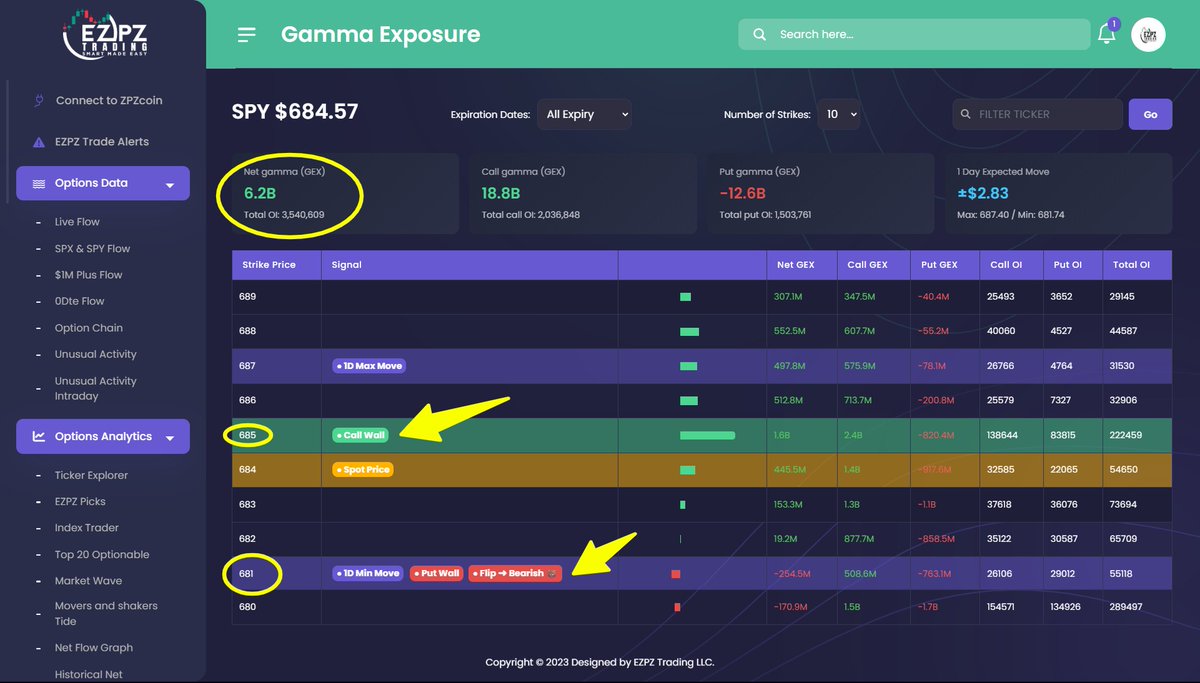Open Top 20 Optionable
This screenshot has height=683, width=1200.
point(102,555)
